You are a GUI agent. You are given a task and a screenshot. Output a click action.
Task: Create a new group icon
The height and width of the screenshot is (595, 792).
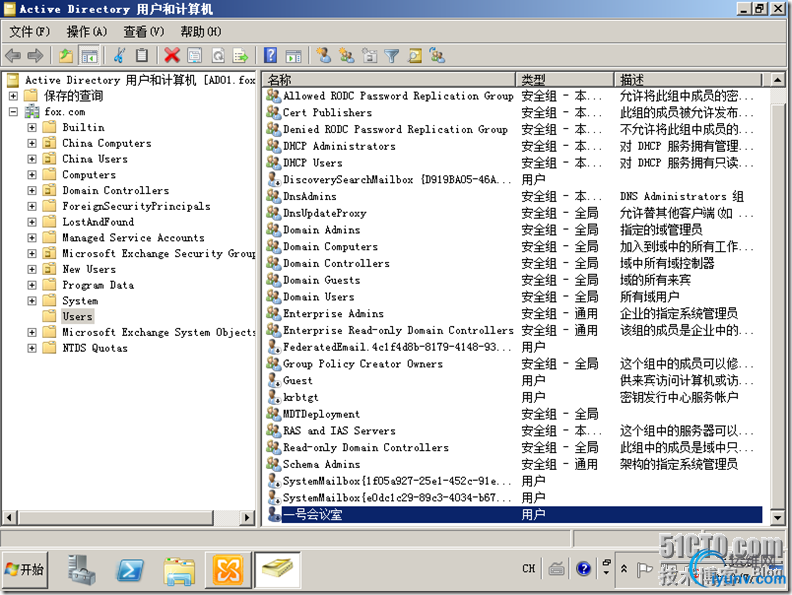[x=346, y=56]
